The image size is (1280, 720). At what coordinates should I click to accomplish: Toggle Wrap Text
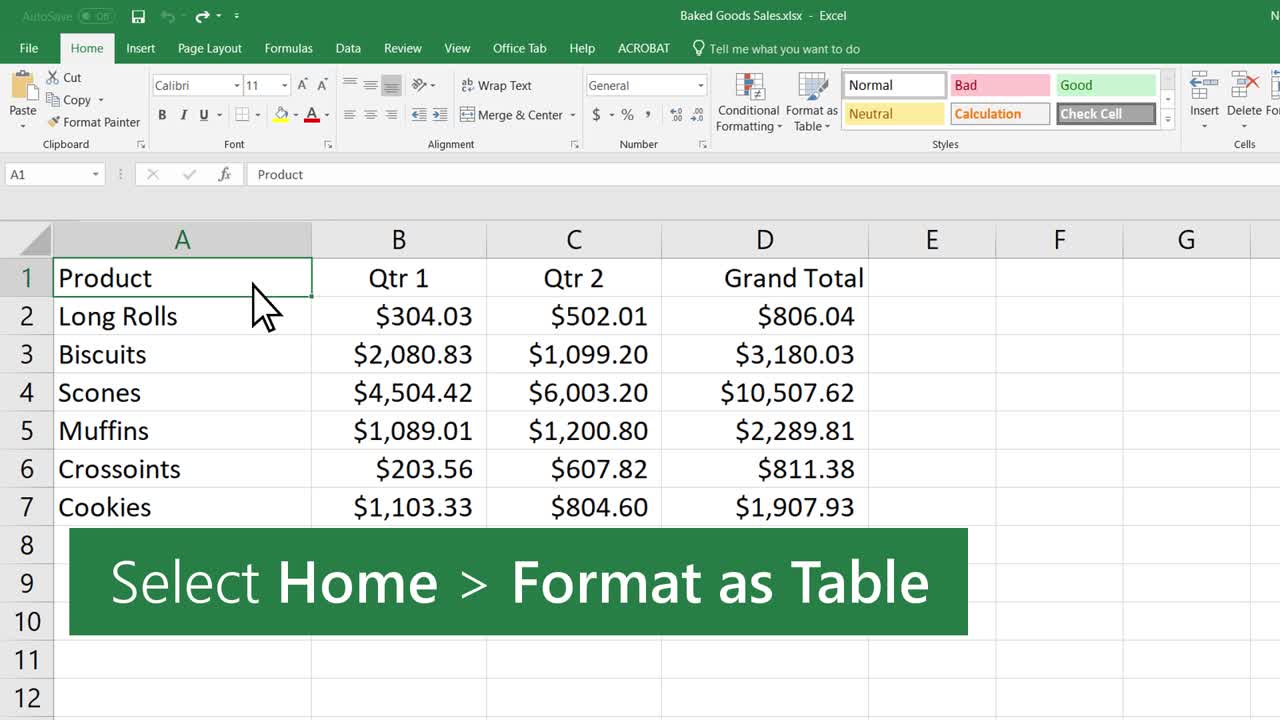[x=496, y=85]
